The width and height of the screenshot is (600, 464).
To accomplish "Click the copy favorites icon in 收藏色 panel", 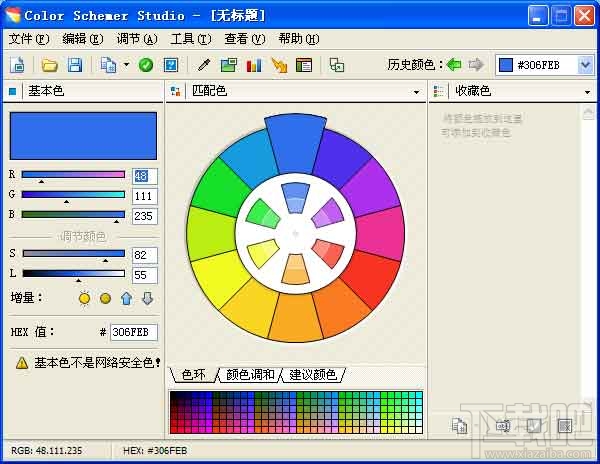I will pos(460,426).
